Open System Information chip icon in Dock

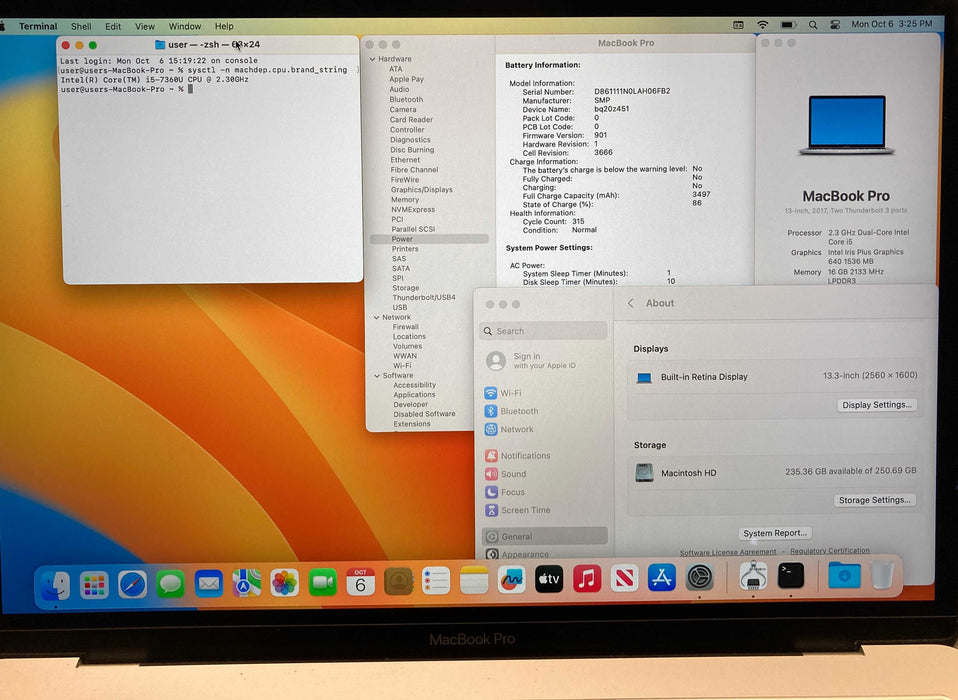click(753, 575)
